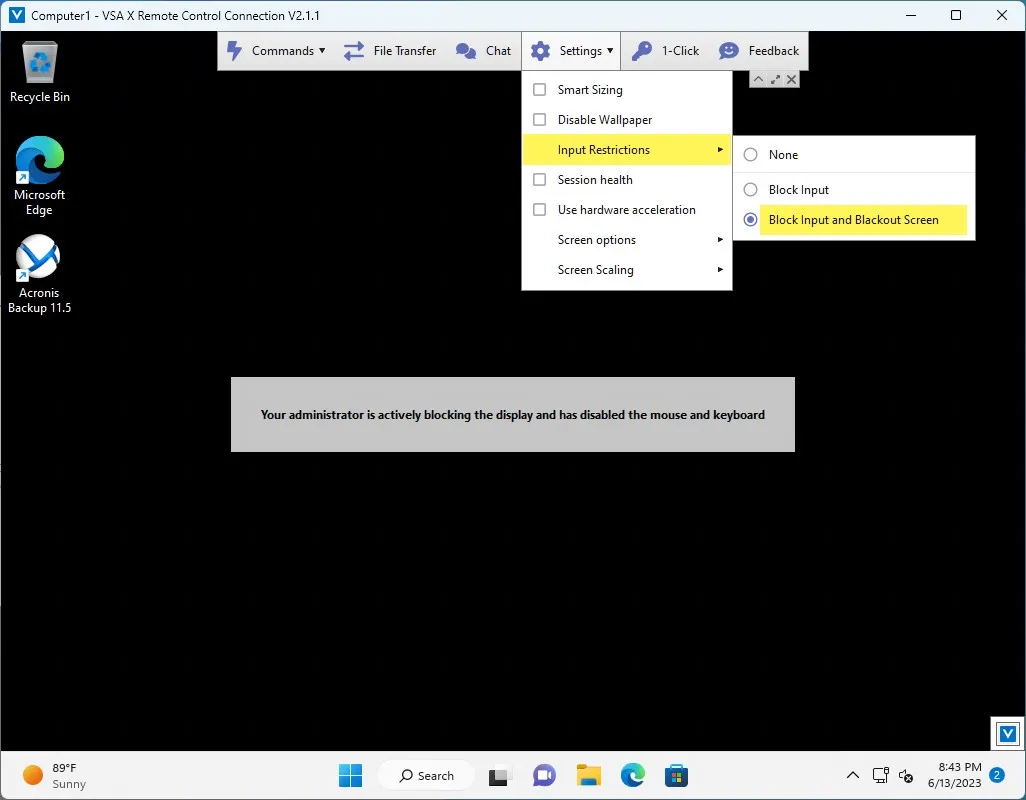Click the taskbar Search box
This screenshot has width=1026, height=800.
point(427,775)
